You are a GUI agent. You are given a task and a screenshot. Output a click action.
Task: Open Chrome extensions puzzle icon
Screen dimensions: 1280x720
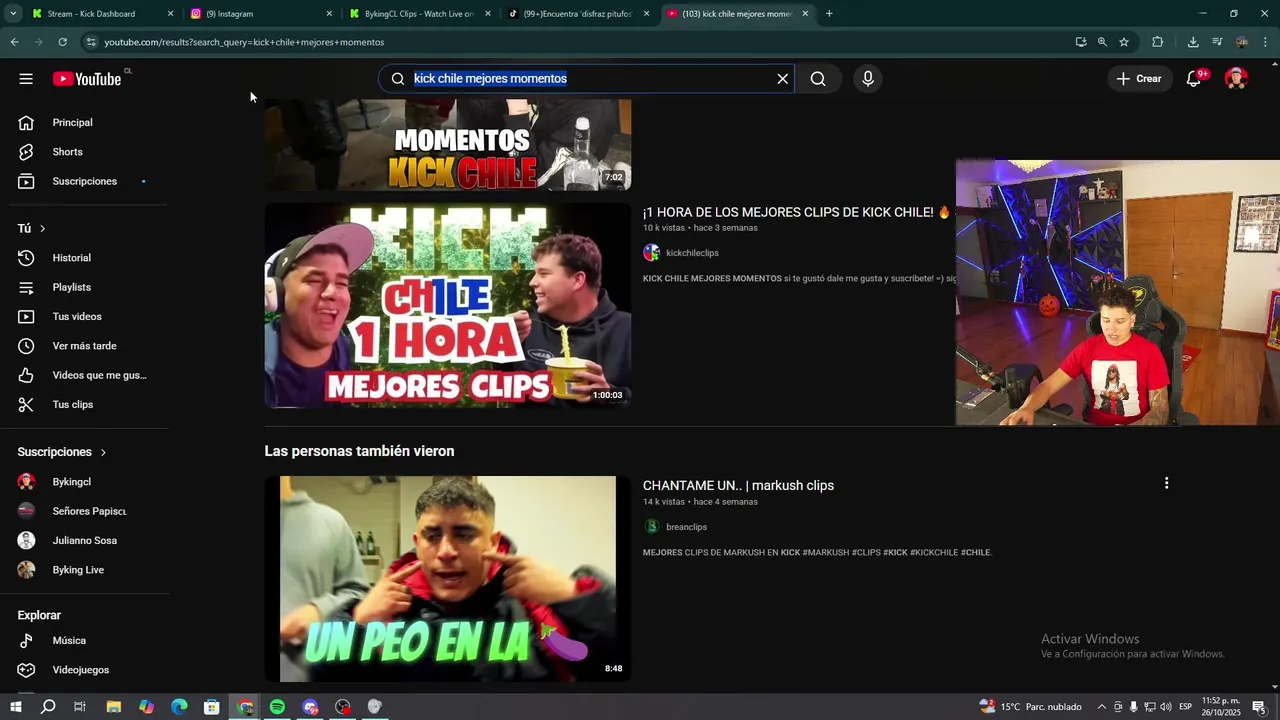pyautogui.click(x=1158, y=42)
